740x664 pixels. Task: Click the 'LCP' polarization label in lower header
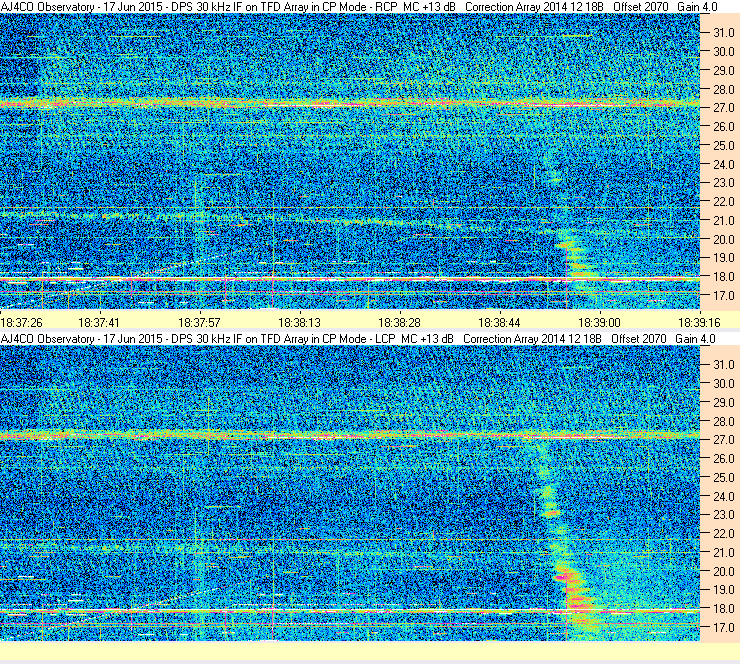[x=385, y=339]
